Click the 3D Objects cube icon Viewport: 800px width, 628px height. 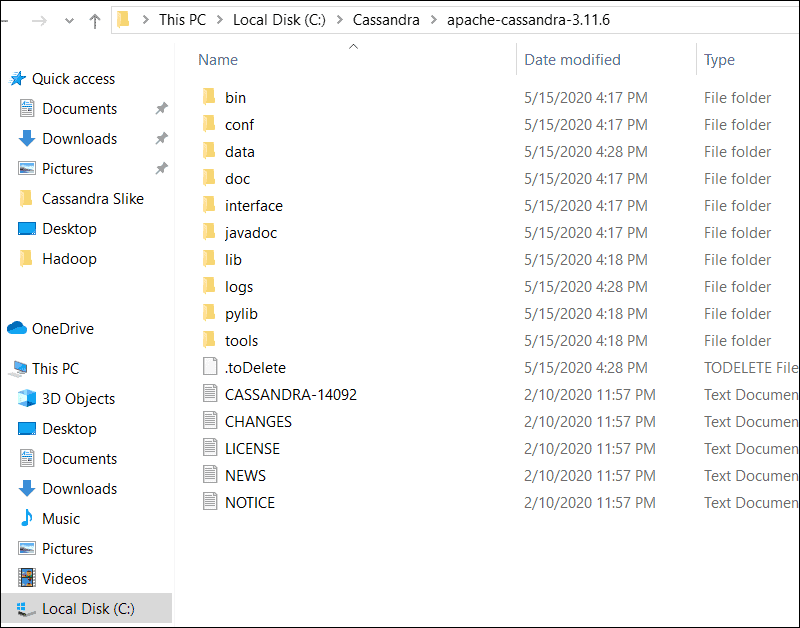(x=27, y=398)
